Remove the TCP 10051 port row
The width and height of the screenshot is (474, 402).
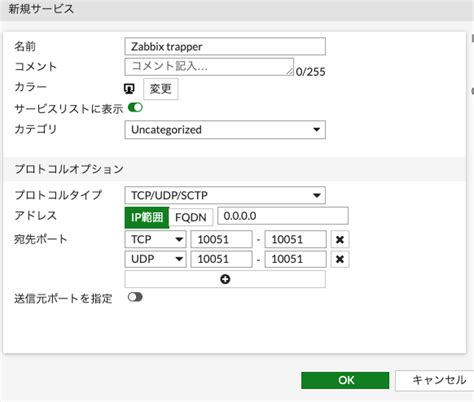coord(340,239)
